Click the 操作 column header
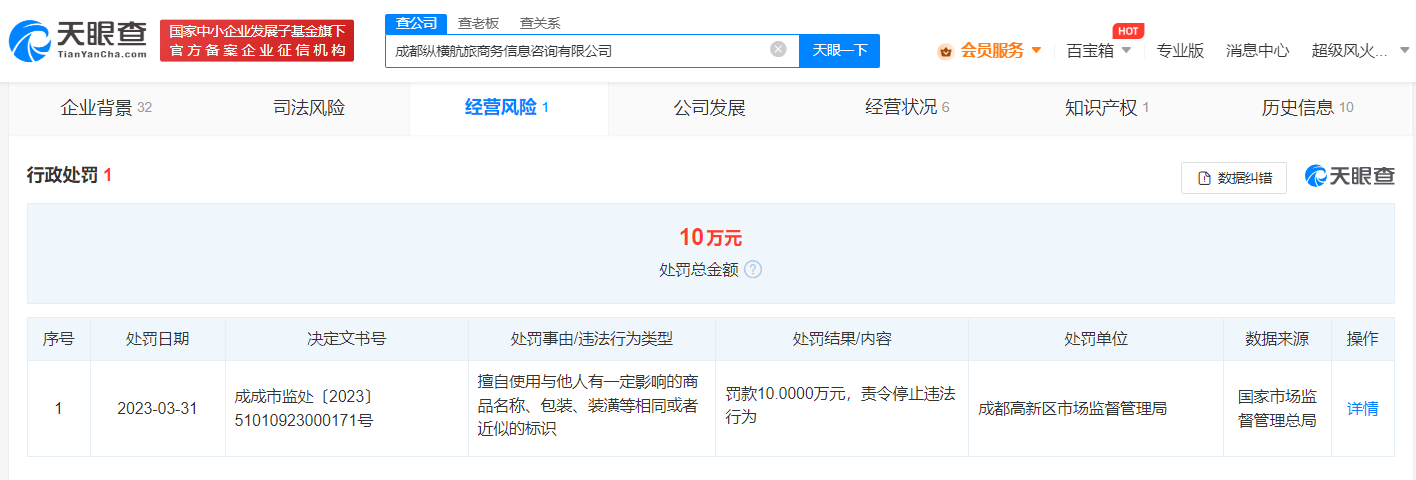Viewport: 1416px width, 480px height. (1362, 339)
